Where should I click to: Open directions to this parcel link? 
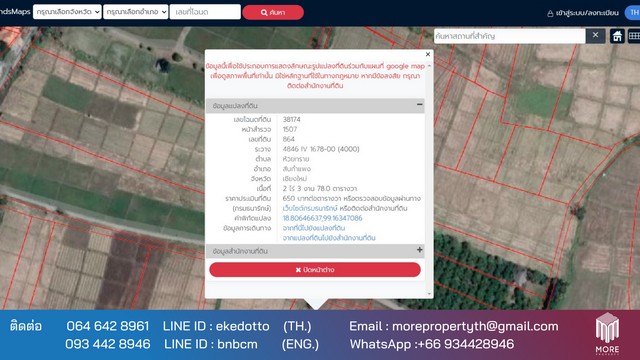click(x=313, y=228)
